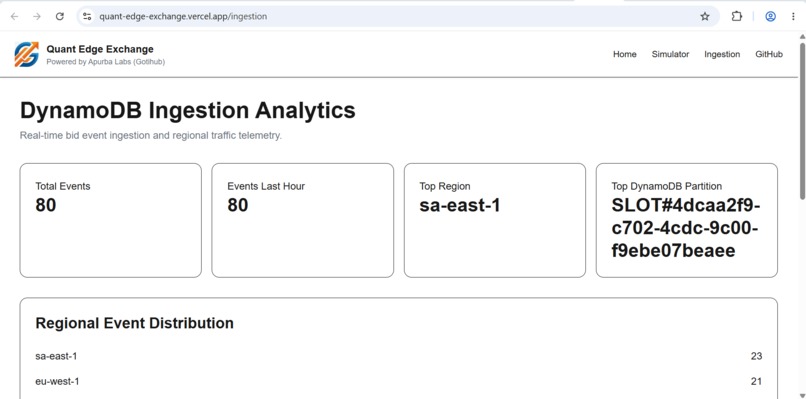The image size is (806, 399).
Task: Open the GitHub nav link
Action: click(x=769, y=55)
